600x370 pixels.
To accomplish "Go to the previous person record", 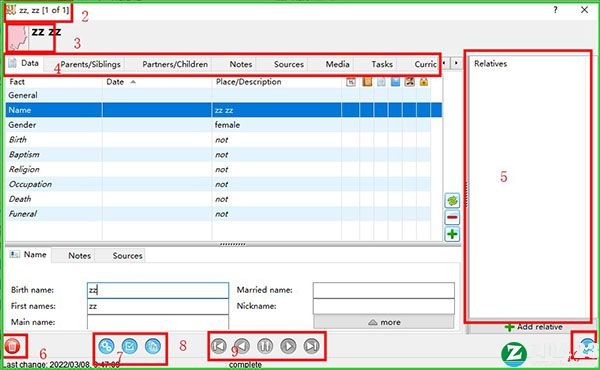I will pos(242,346).
